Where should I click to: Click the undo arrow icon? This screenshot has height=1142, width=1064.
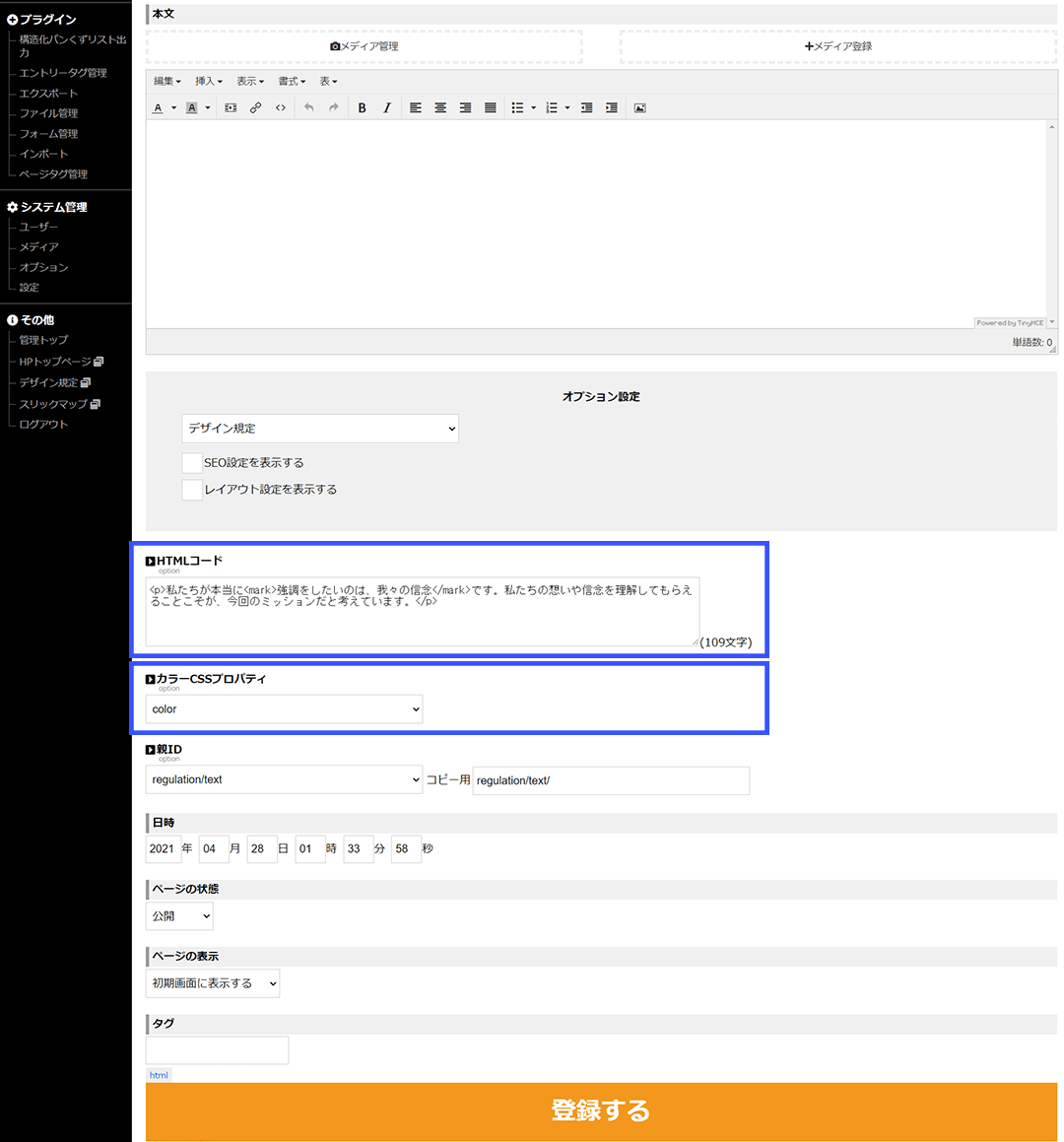308,107
